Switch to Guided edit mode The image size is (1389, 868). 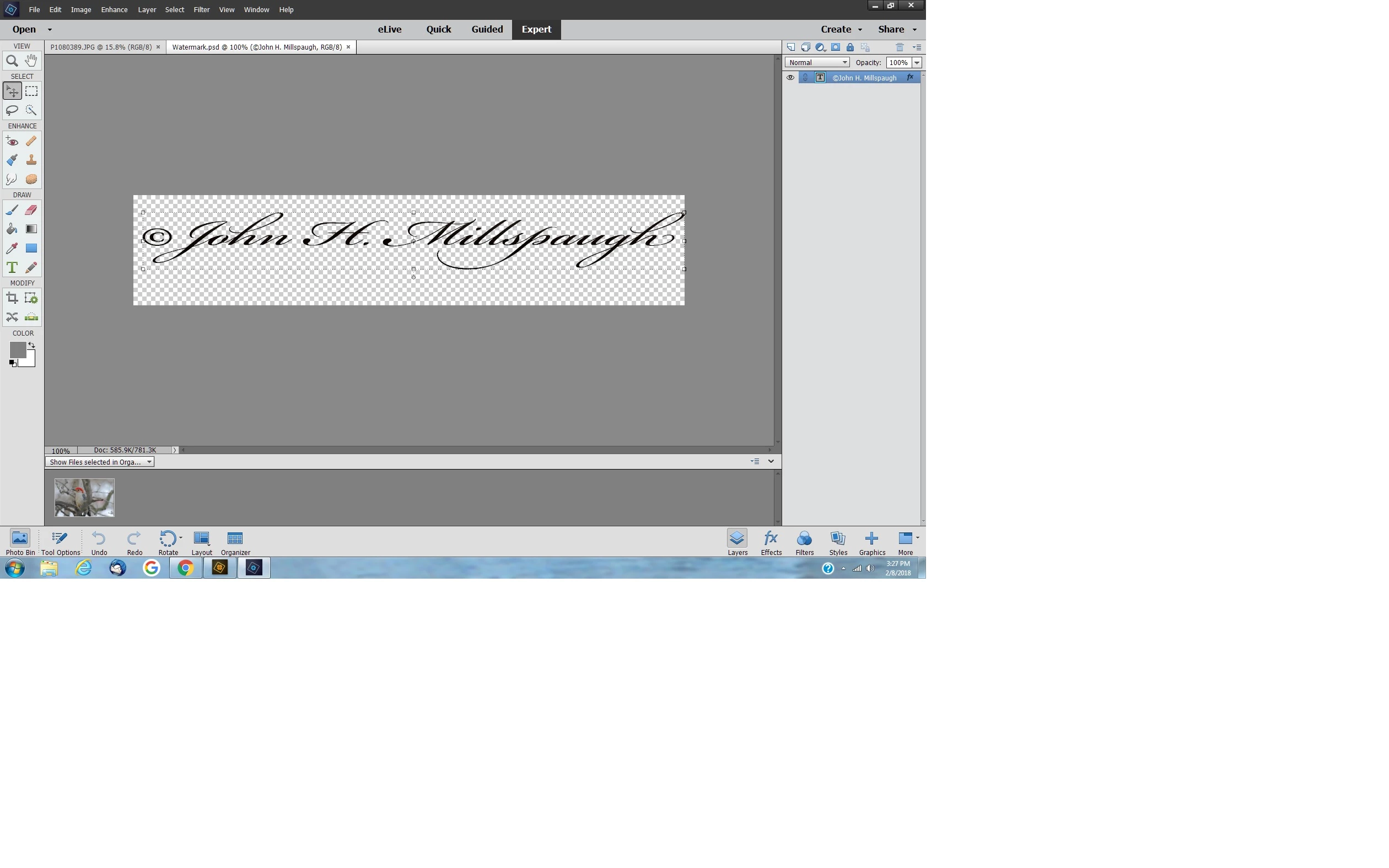click(487, 29)
